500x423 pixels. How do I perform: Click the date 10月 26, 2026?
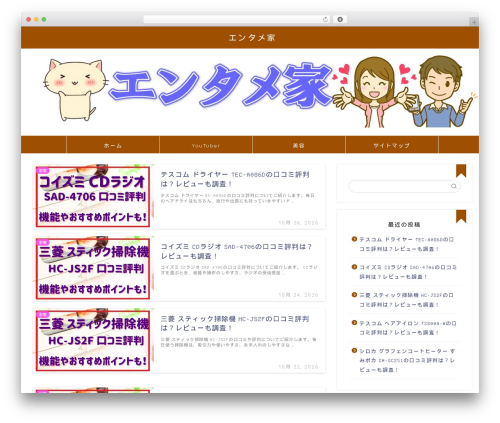click(298, 223)
